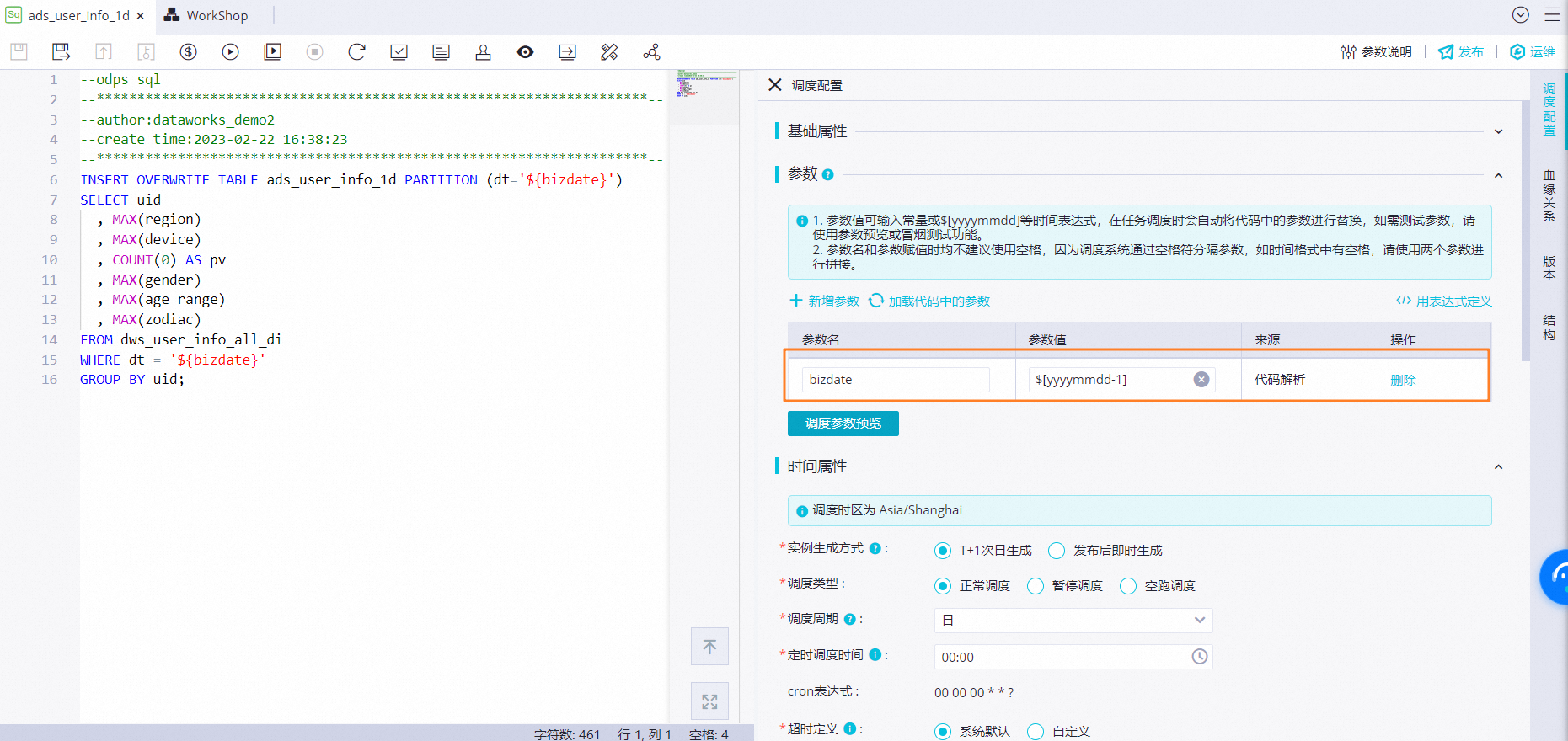Open the 结构 side tab

pos(1549,328)
